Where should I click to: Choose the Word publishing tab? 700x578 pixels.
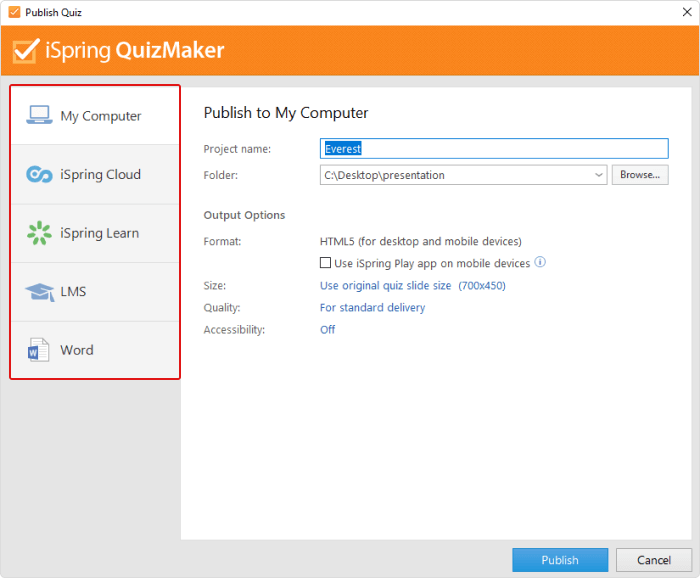coord(95,350)
